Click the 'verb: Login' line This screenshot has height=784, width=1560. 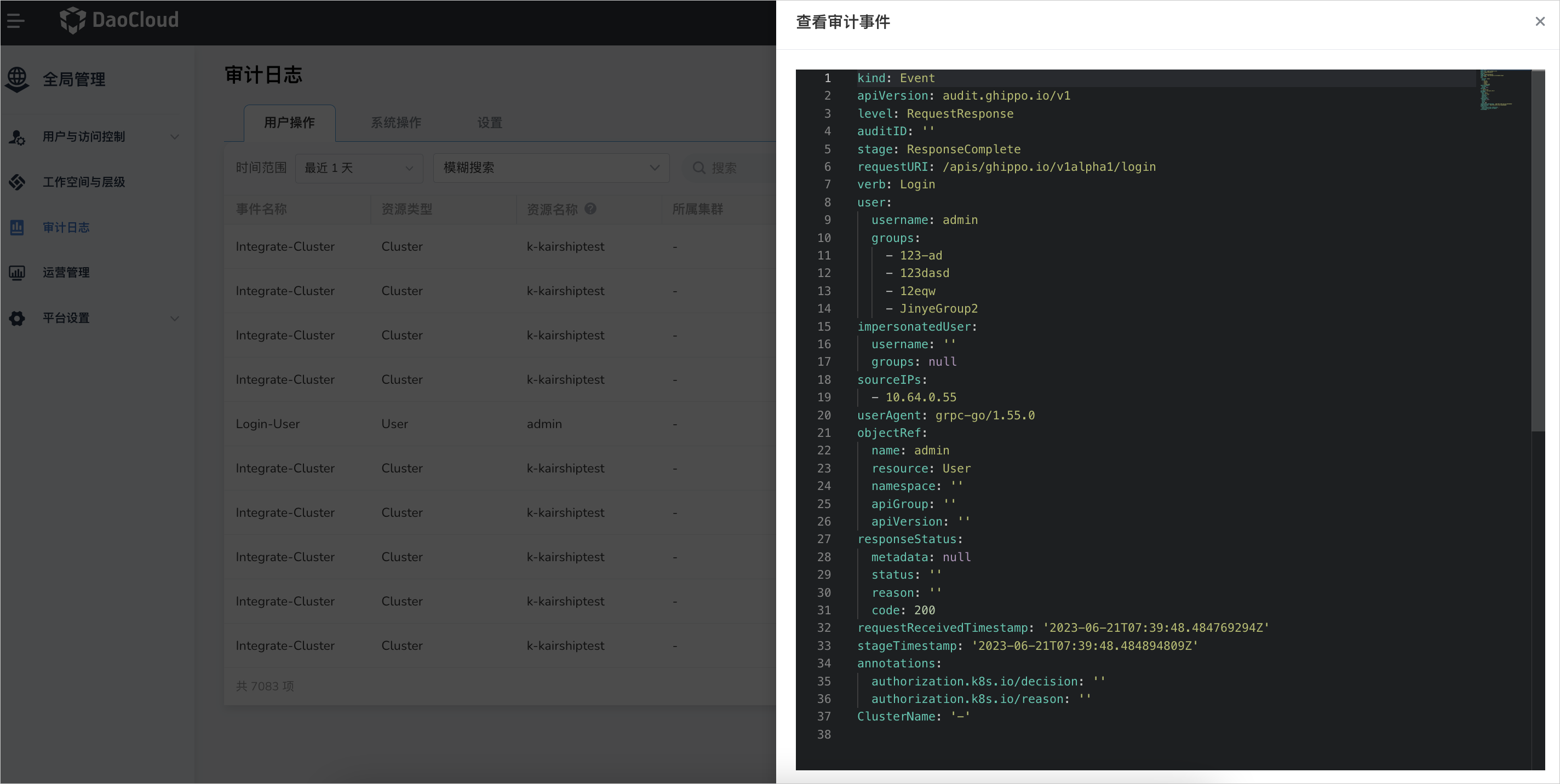(896, 184)
